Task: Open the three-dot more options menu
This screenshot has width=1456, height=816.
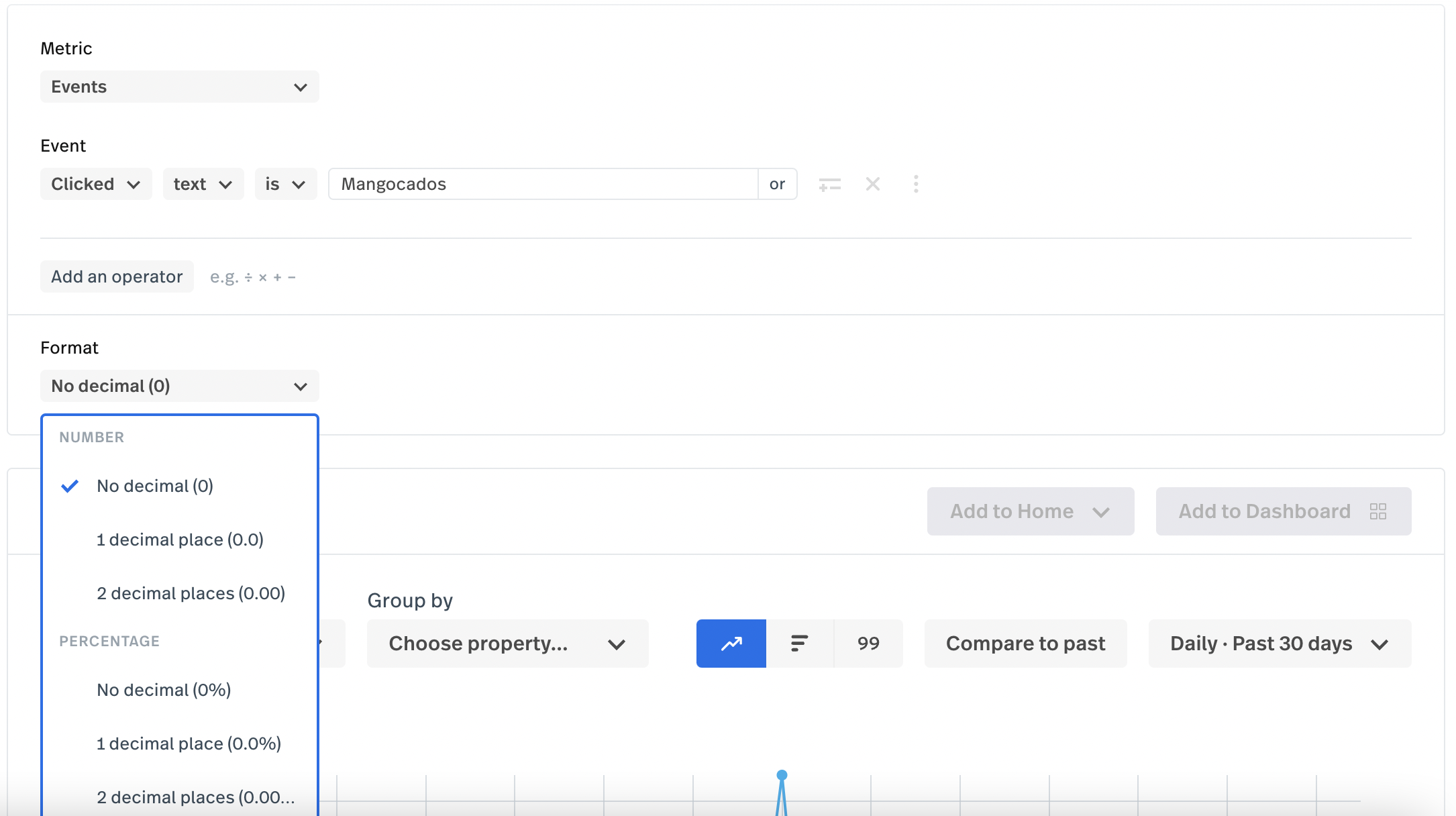Action: (x=916, y=184)
